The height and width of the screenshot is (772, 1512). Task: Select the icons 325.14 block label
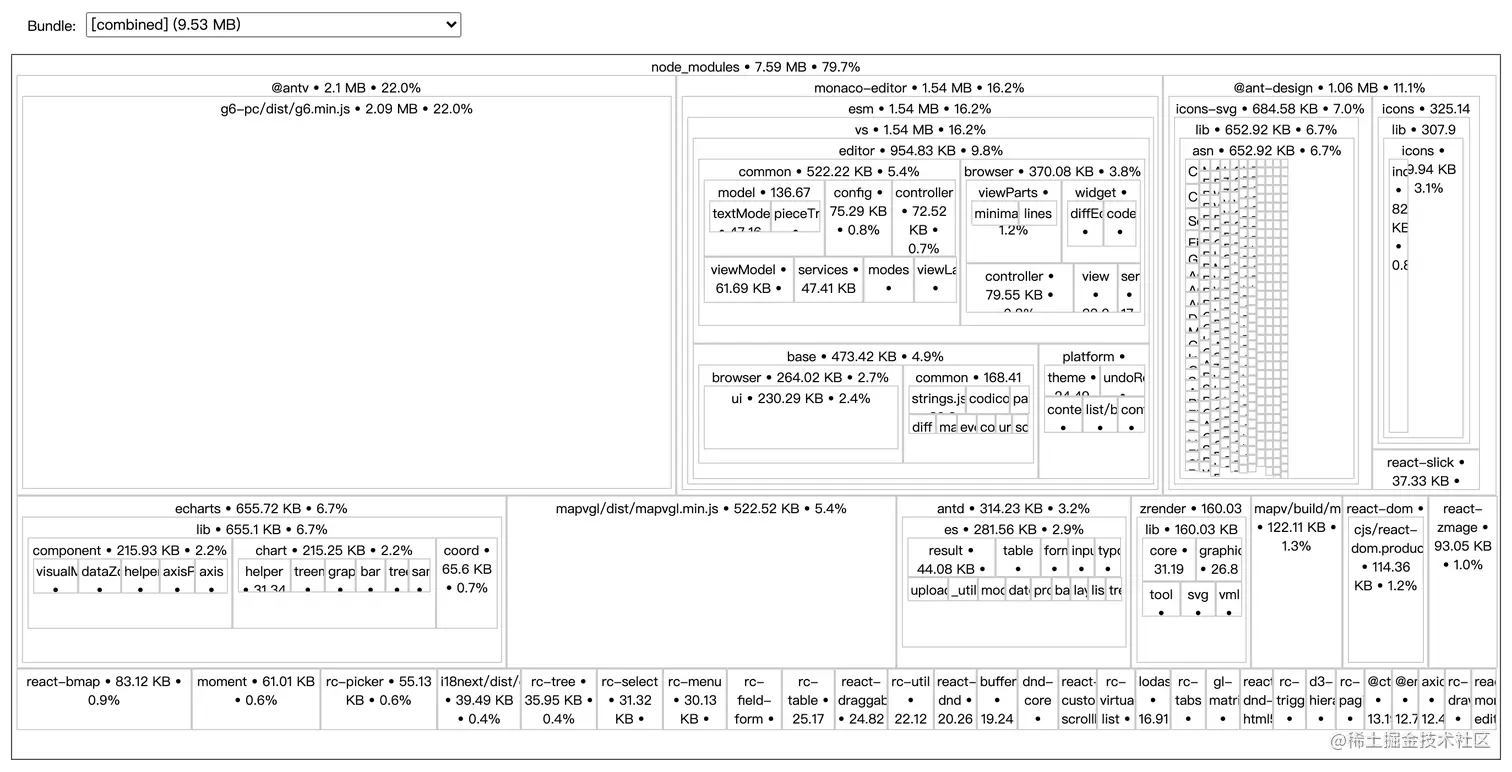tap(1426, 109)
